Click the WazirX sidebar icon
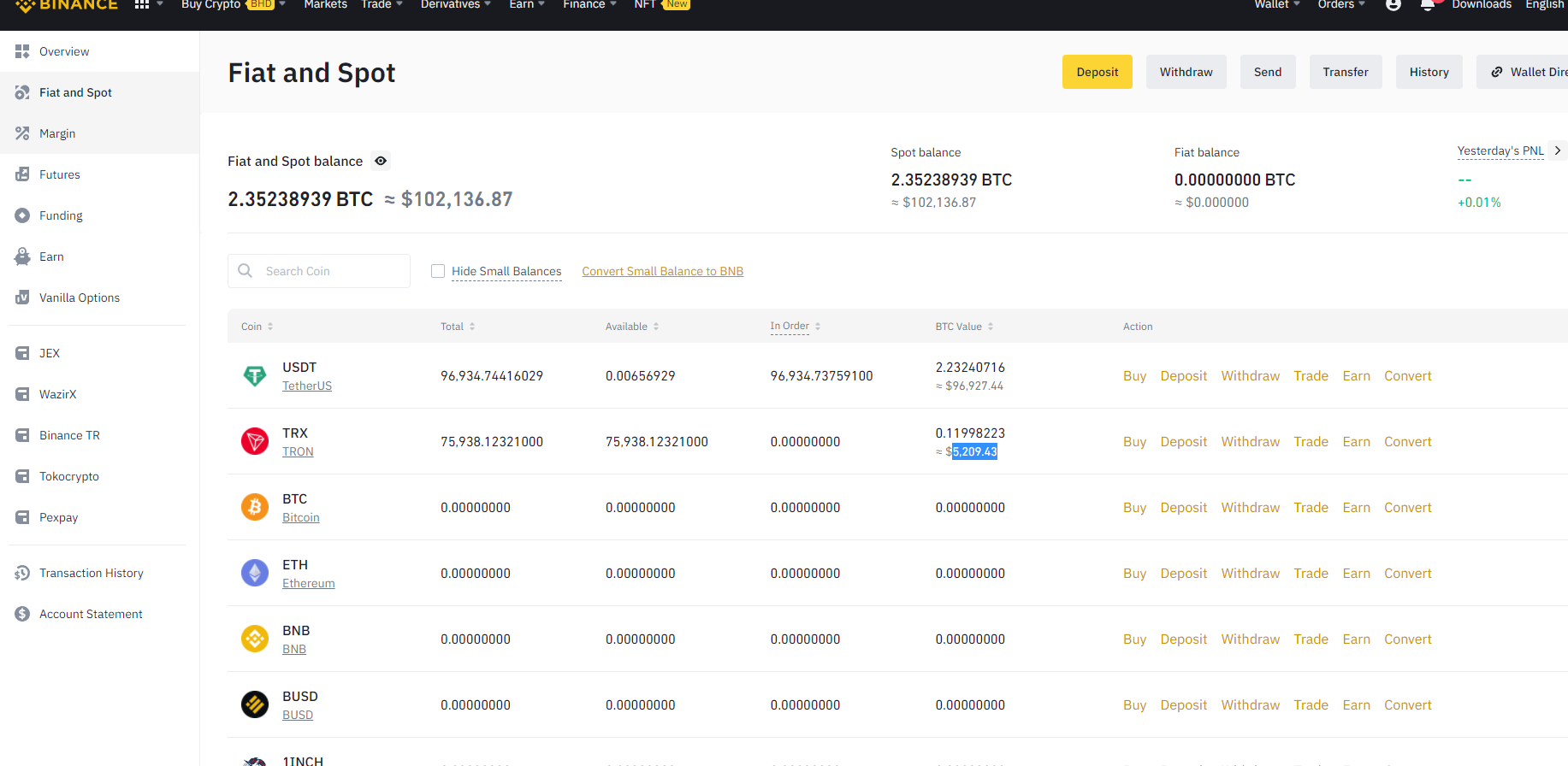The height and width of the screenshot is (766, 1568). tap(22, 394)
